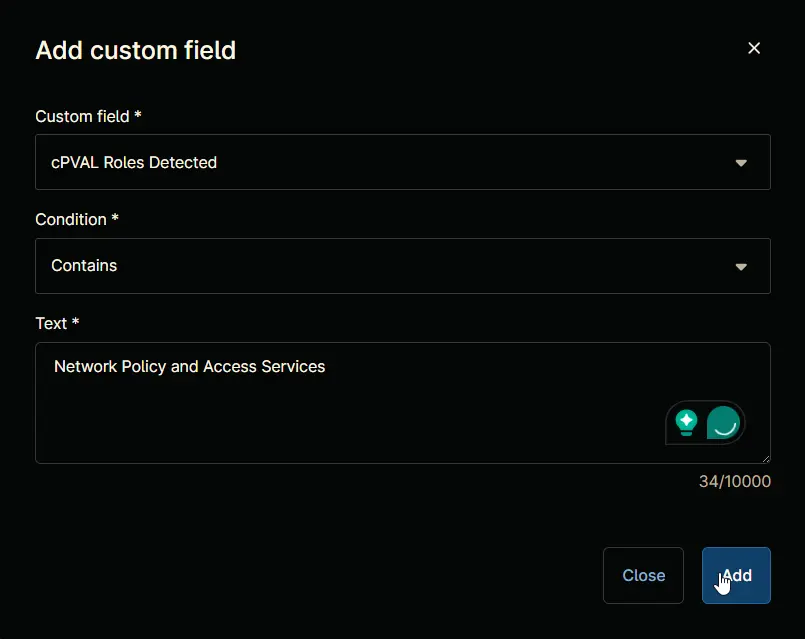The width and height of the screenshot is (805, 639).
Task: Place cursor on word Services in text
Action: pyautogui.click(x=293, y=366)
